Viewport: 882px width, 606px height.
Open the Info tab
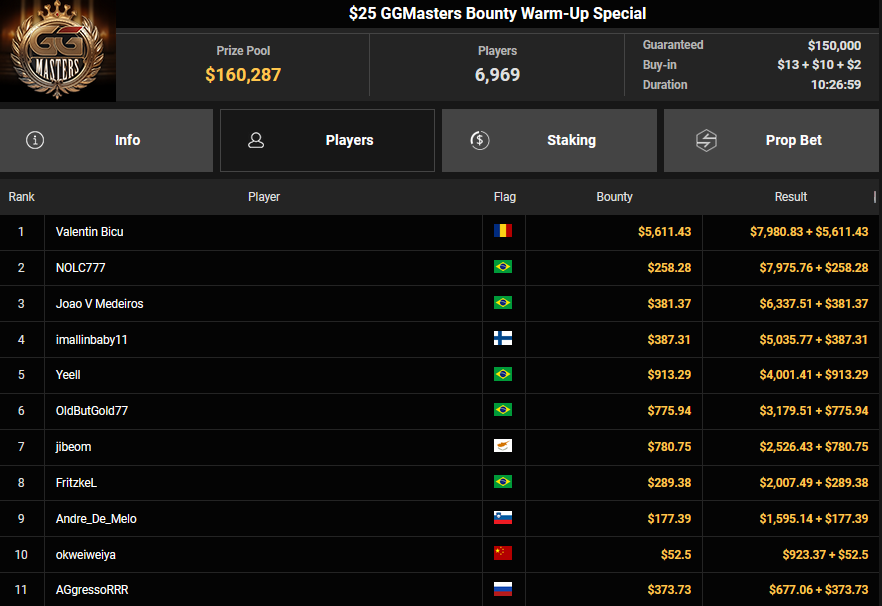[107, 141]
